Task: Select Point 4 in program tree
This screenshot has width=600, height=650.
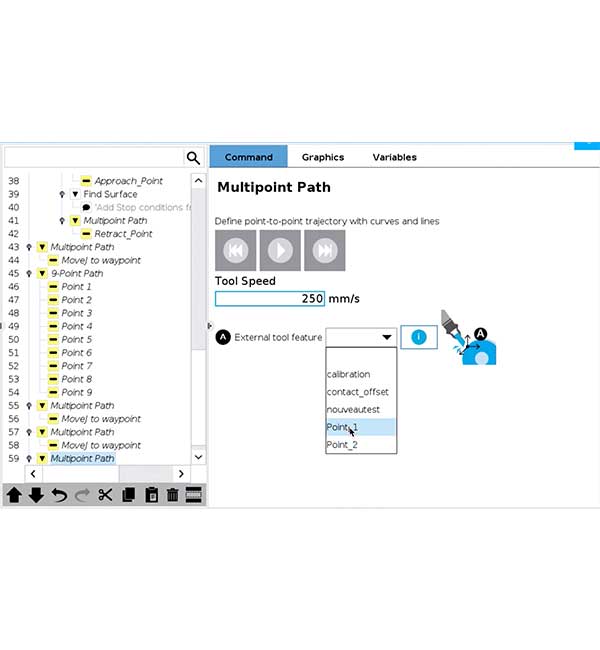Action: point(76,326)
